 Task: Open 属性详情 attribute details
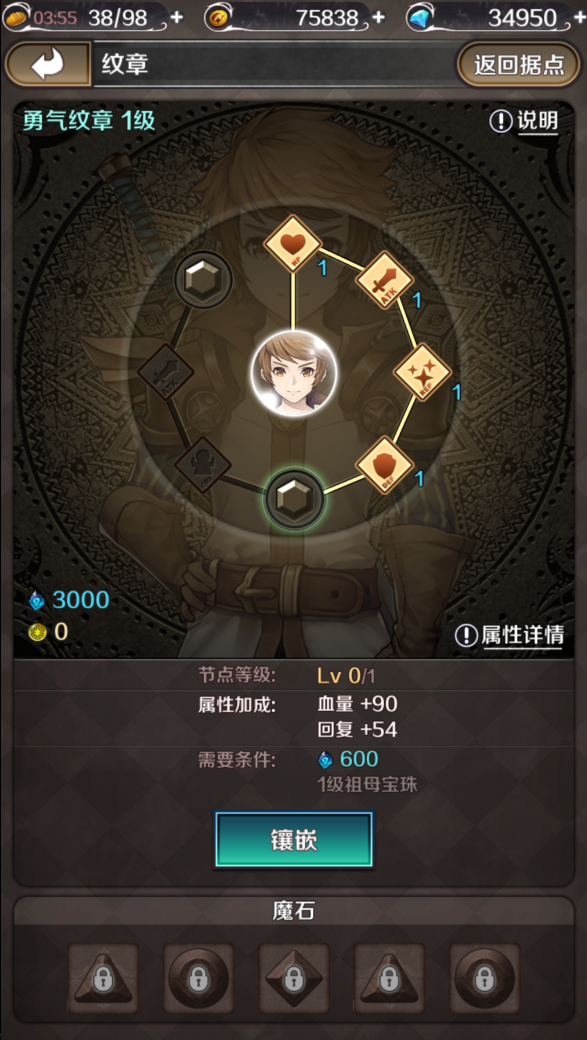coord(509,635)
